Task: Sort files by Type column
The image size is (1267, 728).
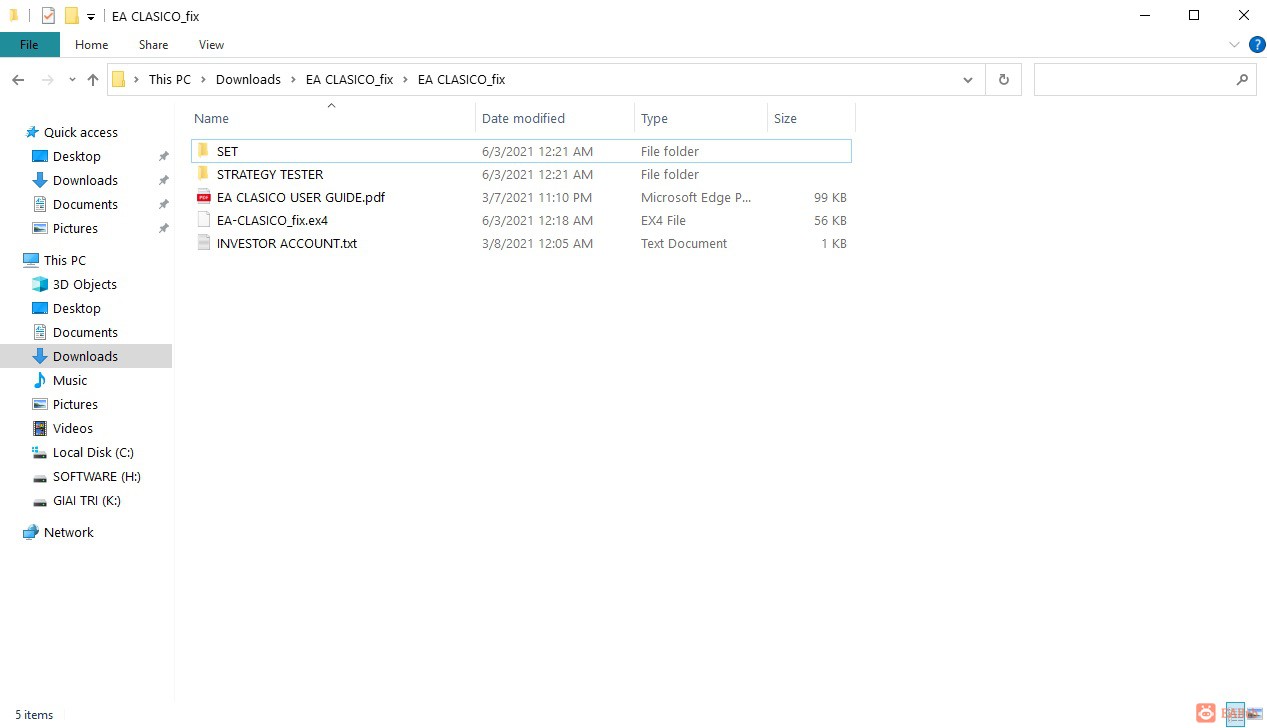Action: [x=700, y=118]
